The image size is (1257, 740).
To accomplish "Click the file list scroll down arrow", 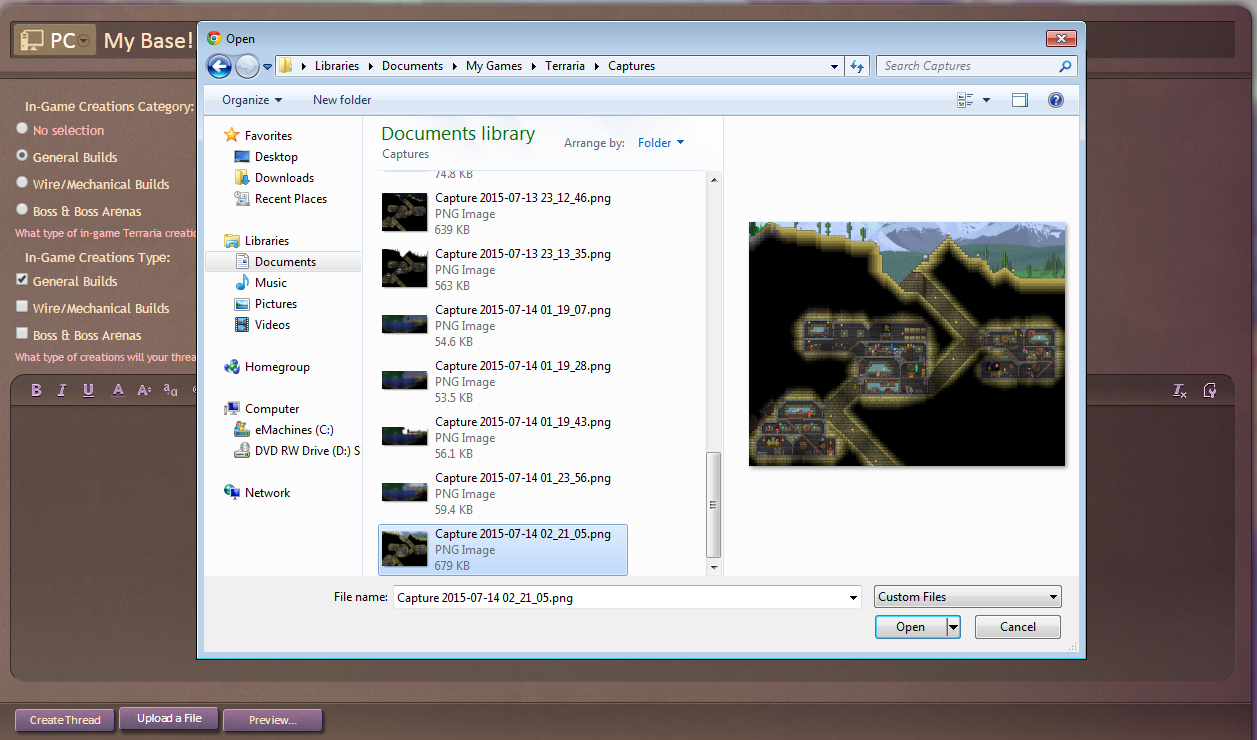I will [x=713, y=567].
